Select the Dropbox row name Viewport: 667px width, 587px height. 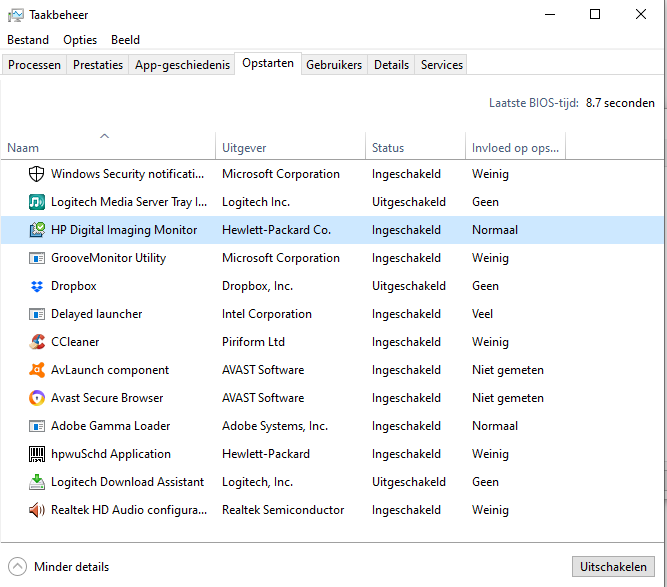point(74,286)
